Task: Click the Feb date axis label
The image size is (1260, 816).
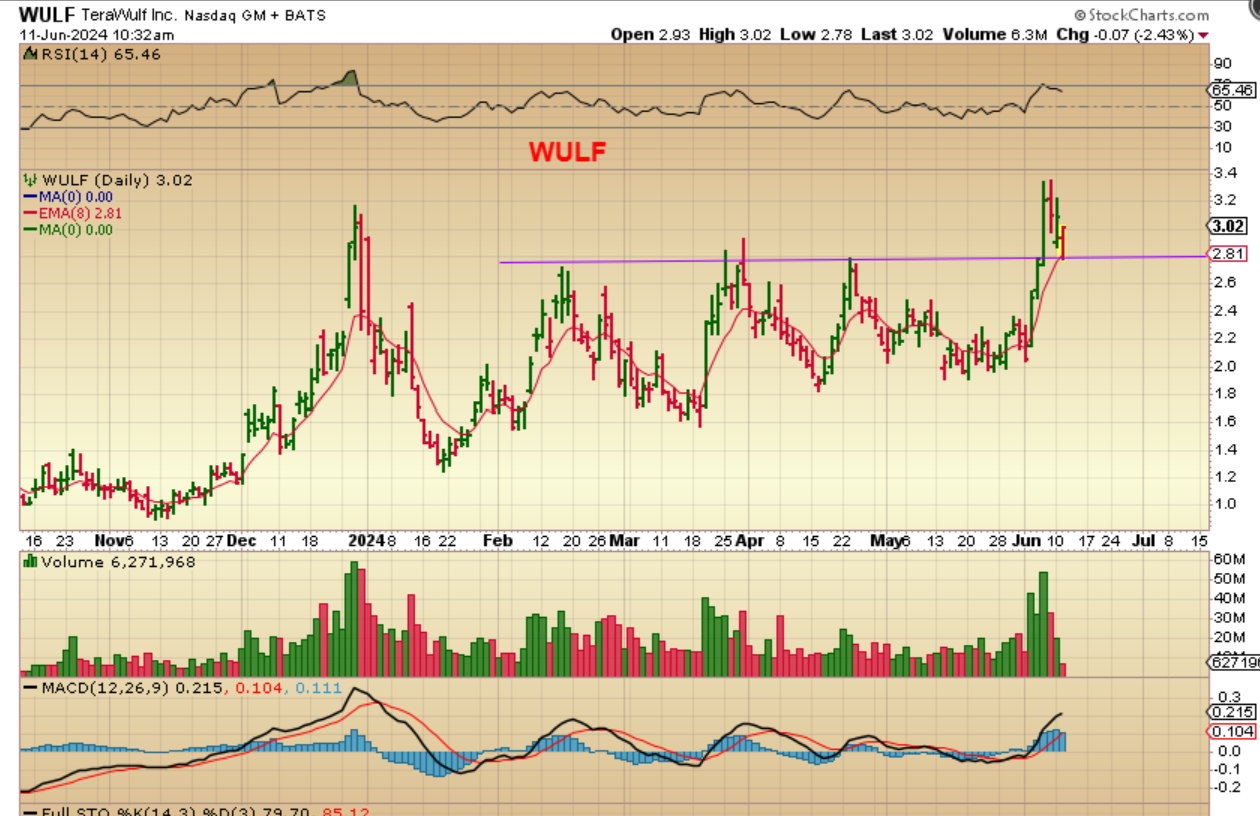Action: (x=497, y=540)
